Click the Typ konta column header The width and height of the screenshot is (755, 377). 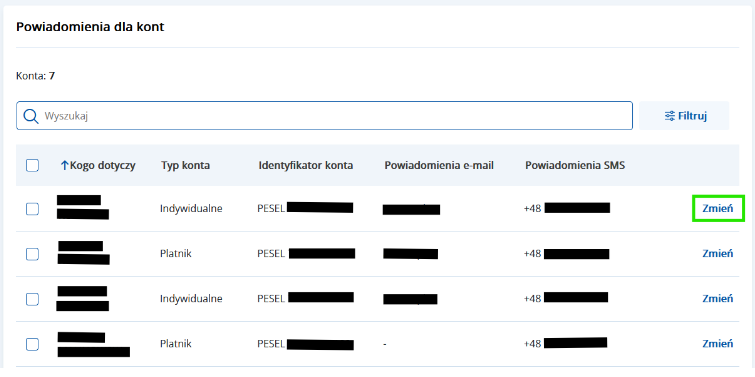click(x=185, y=166)
